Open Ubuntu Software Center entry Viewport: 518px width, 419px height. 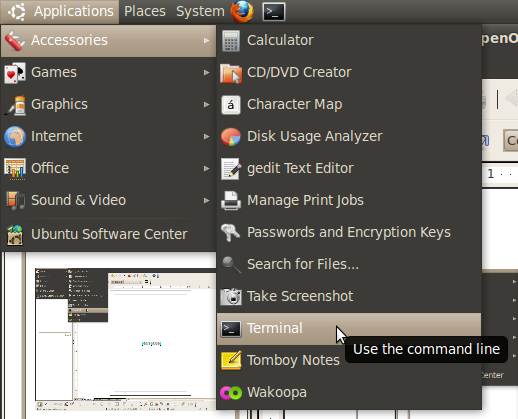coord(109,234)
